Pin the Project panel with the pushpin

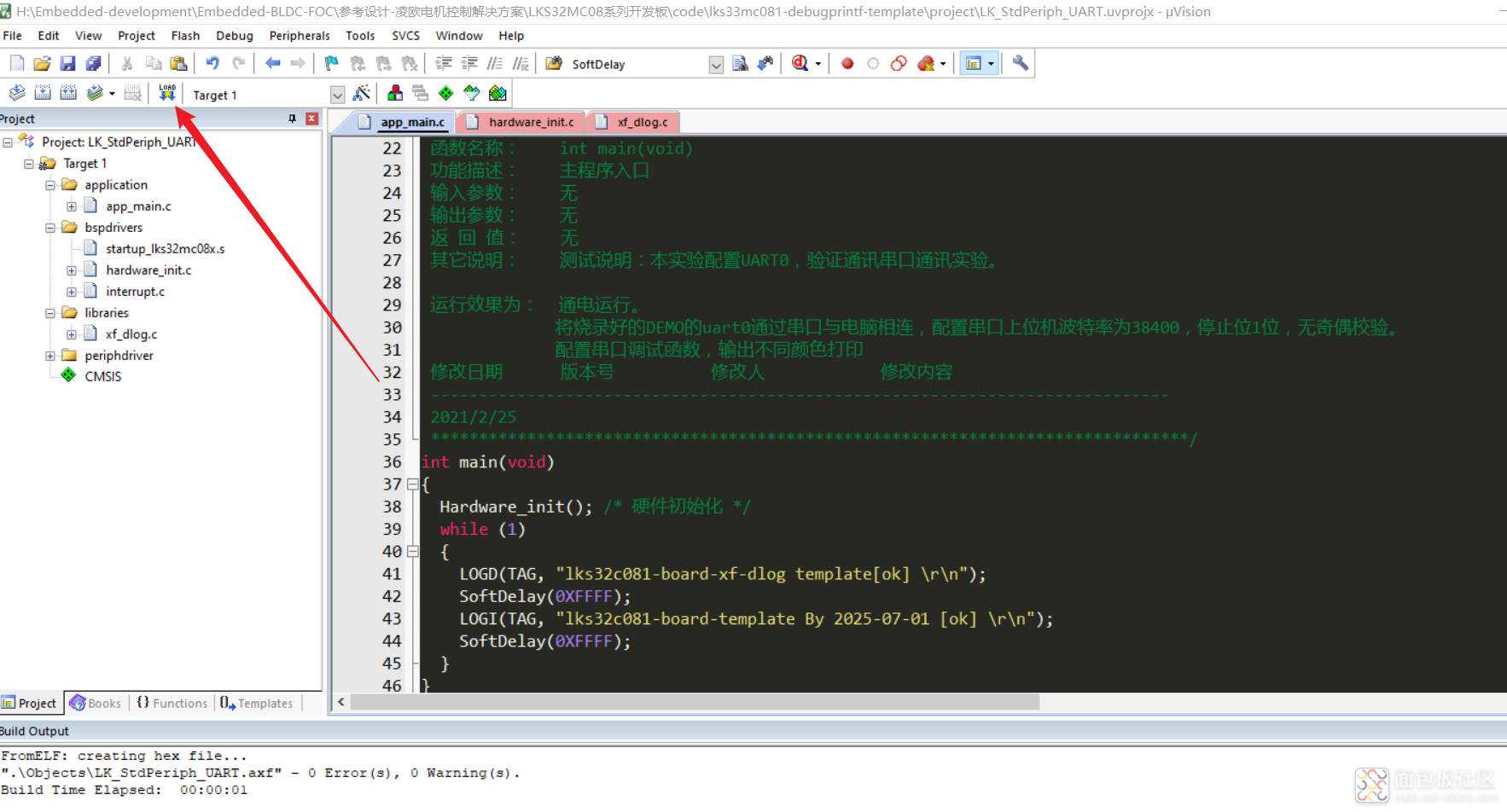tap(293, 119)
